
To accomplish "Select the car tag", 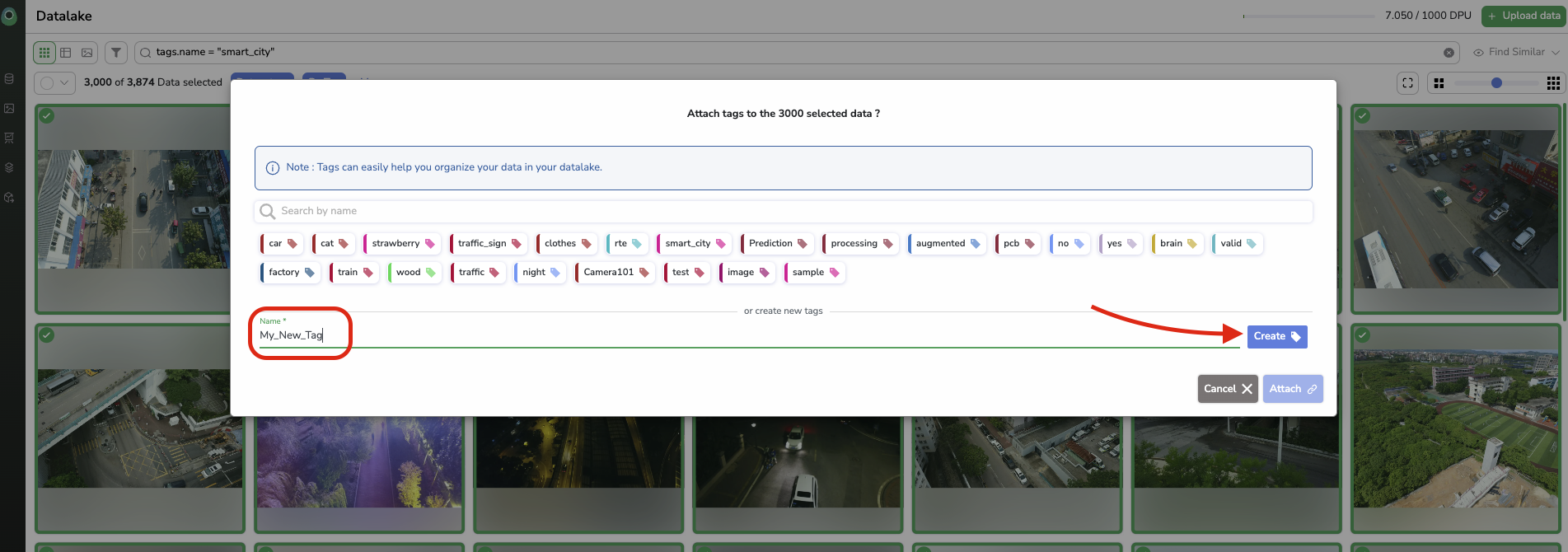I will click(282, 244).
